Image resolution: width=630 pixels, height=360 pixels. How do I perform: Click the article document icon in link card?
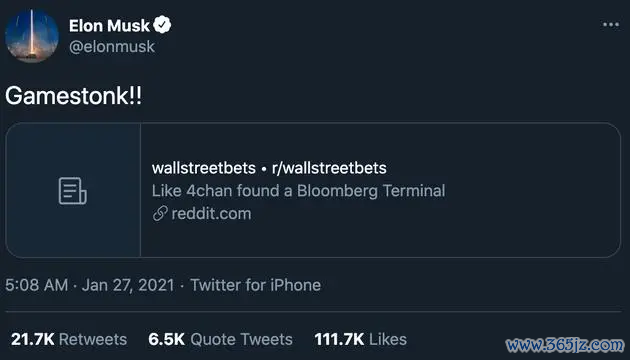click(x=72, y=191)
